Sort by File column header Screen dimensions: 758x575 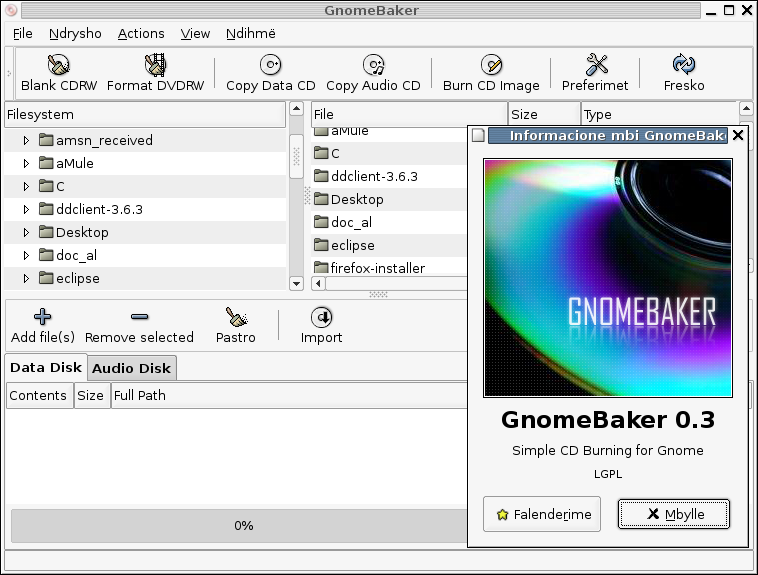tap(409, 115)
